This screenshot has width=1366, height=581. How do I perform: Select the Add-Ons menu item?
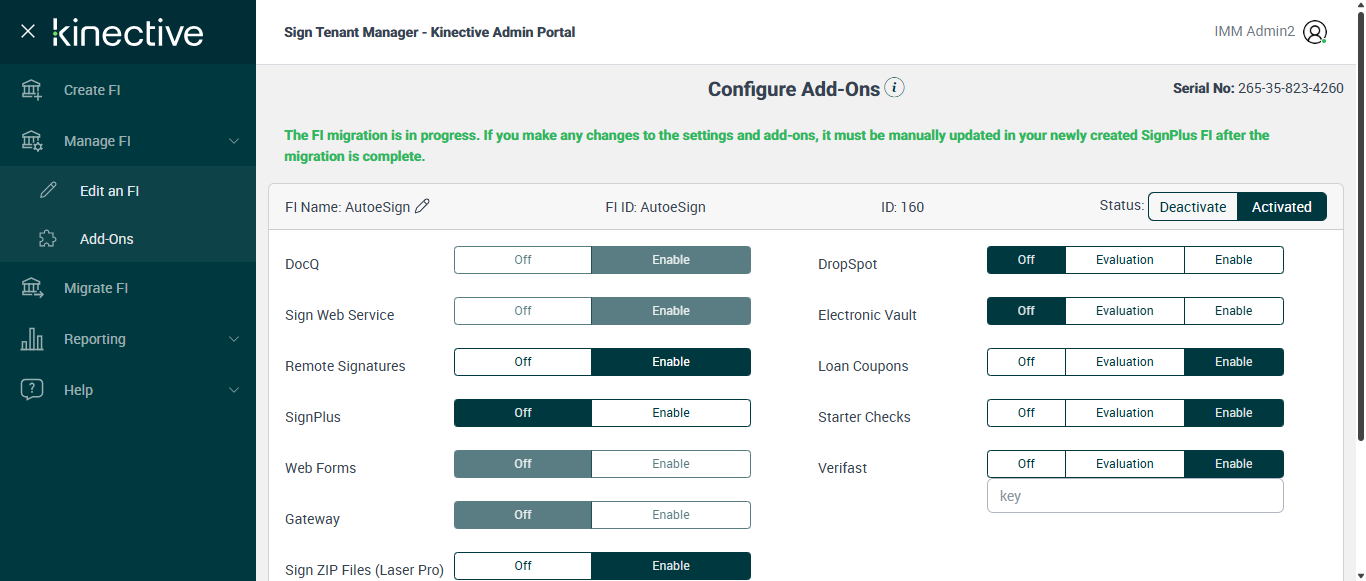[x=106, y=239]
